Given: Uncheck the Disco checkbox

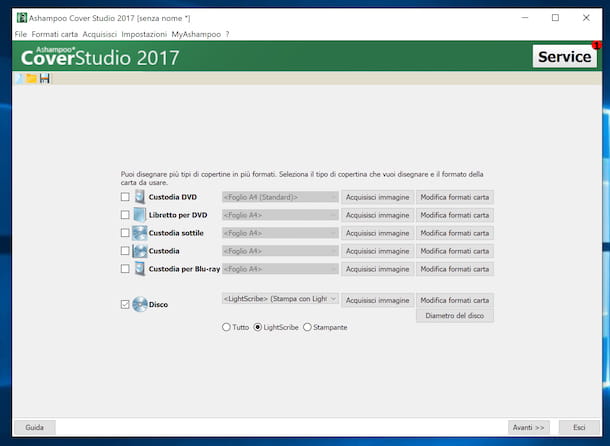Looking at the screenshot, I should [x=125, y=304].
